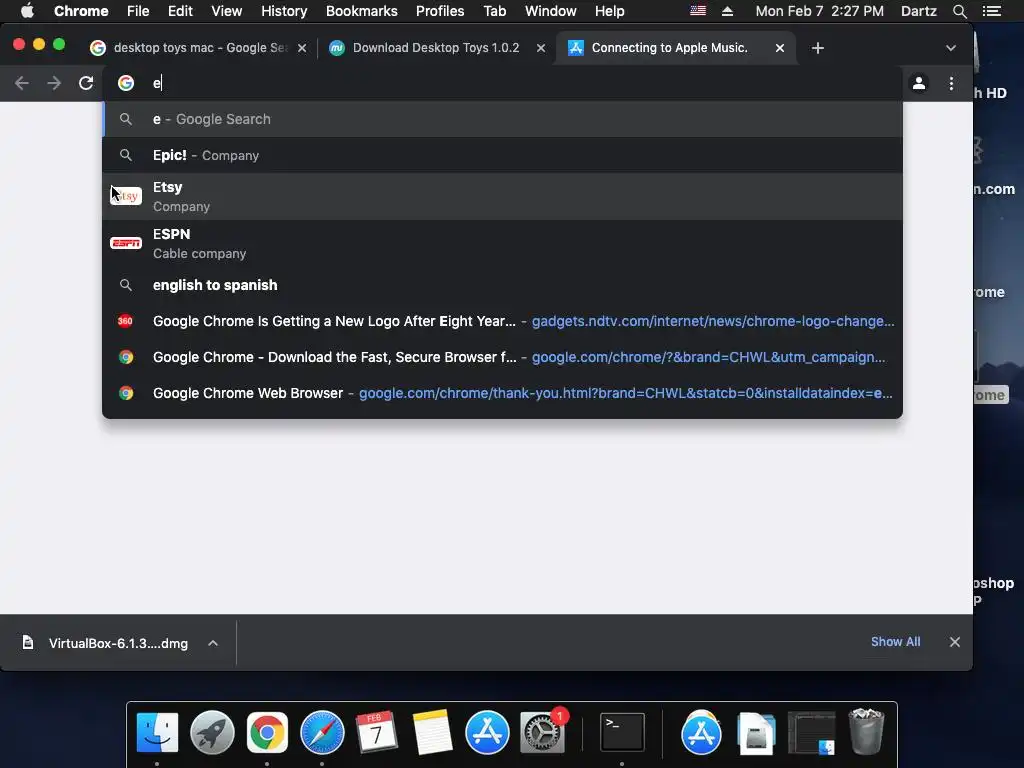Open Spotlight search in the menu bar
The height and width of the screenshot is (768, 1024).
[x=959, y=11]
